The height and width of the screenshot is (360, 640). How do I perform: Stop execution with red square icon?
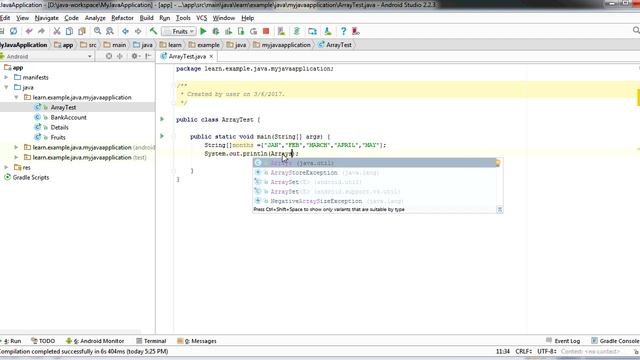[266, 31]
